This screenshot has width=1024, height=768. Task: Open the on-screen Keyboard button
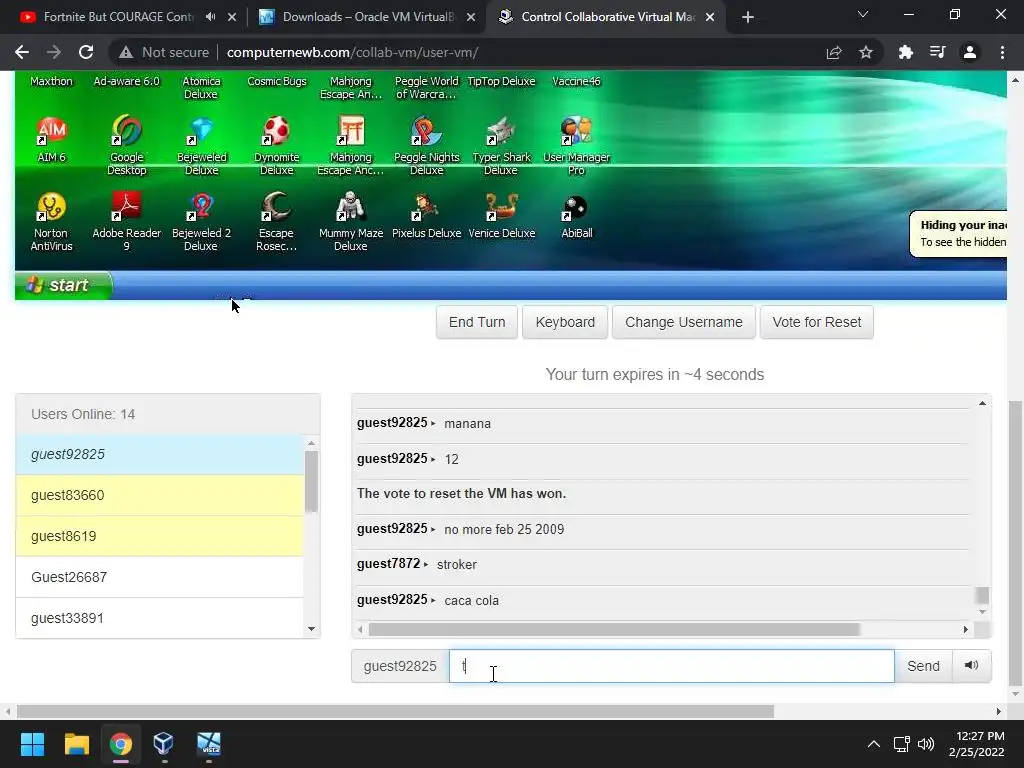pos(565,323)
